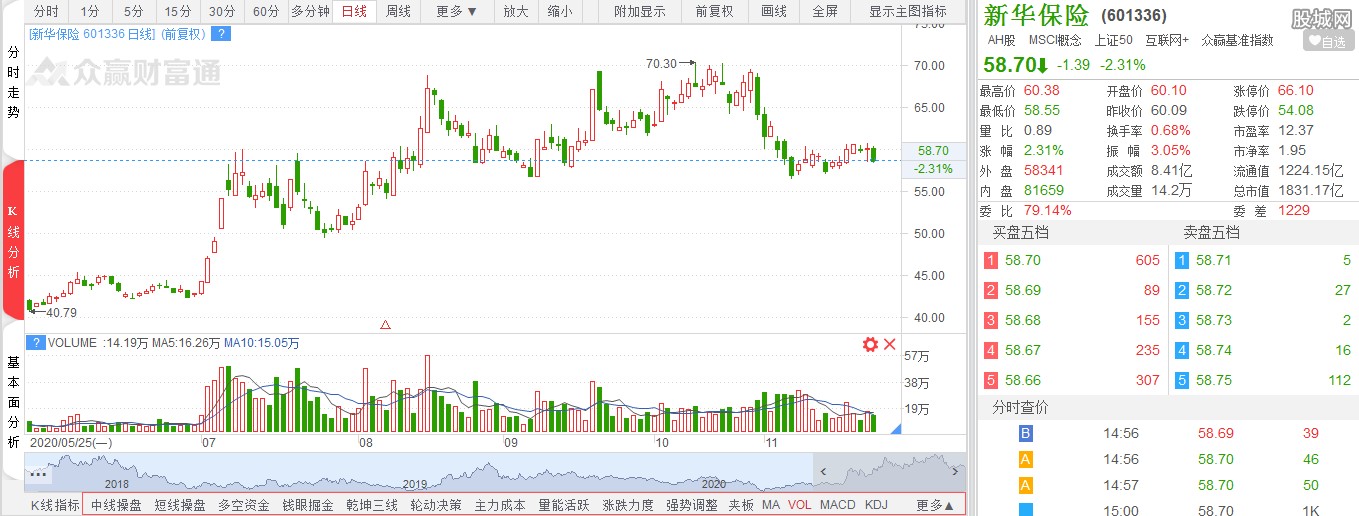The width and height of the screenshot is (1359, 516).
Task: Click the red triangle event marker
Action: pyautogui.click(x=386, y=325)
